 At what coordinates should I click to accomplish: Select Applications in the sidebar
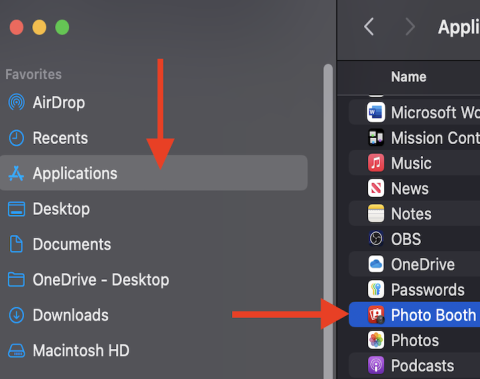pyautogui.click(x=153, y=173)
